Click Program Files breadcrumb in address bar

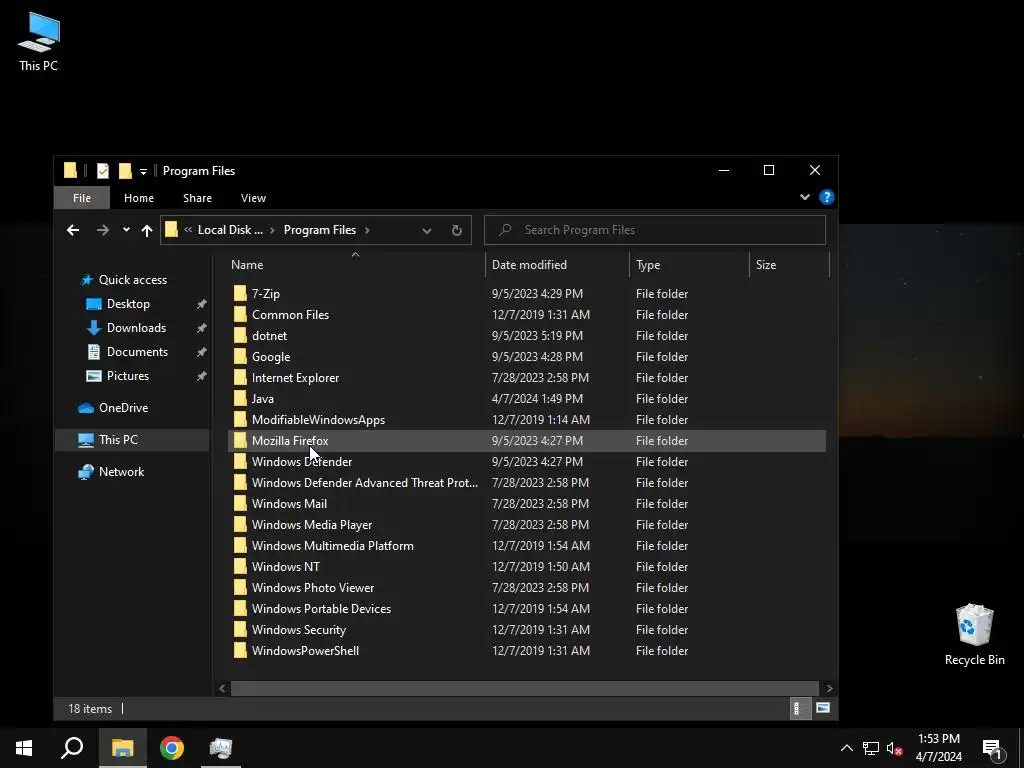[x=320, y=230]
